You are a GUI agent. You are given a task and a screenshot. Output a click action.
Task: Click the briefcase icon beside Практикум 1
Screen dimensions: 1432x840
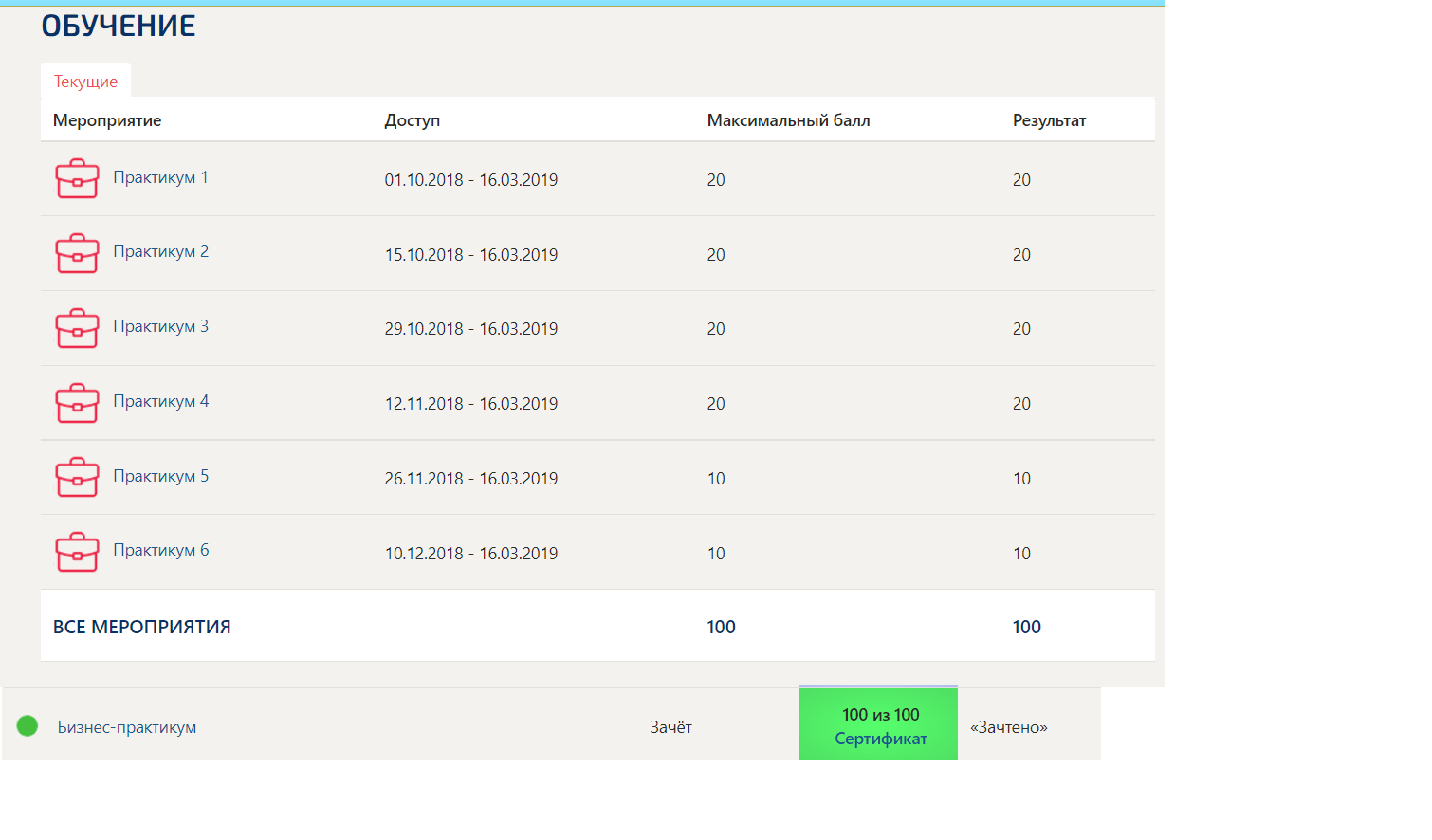[77, 178]
